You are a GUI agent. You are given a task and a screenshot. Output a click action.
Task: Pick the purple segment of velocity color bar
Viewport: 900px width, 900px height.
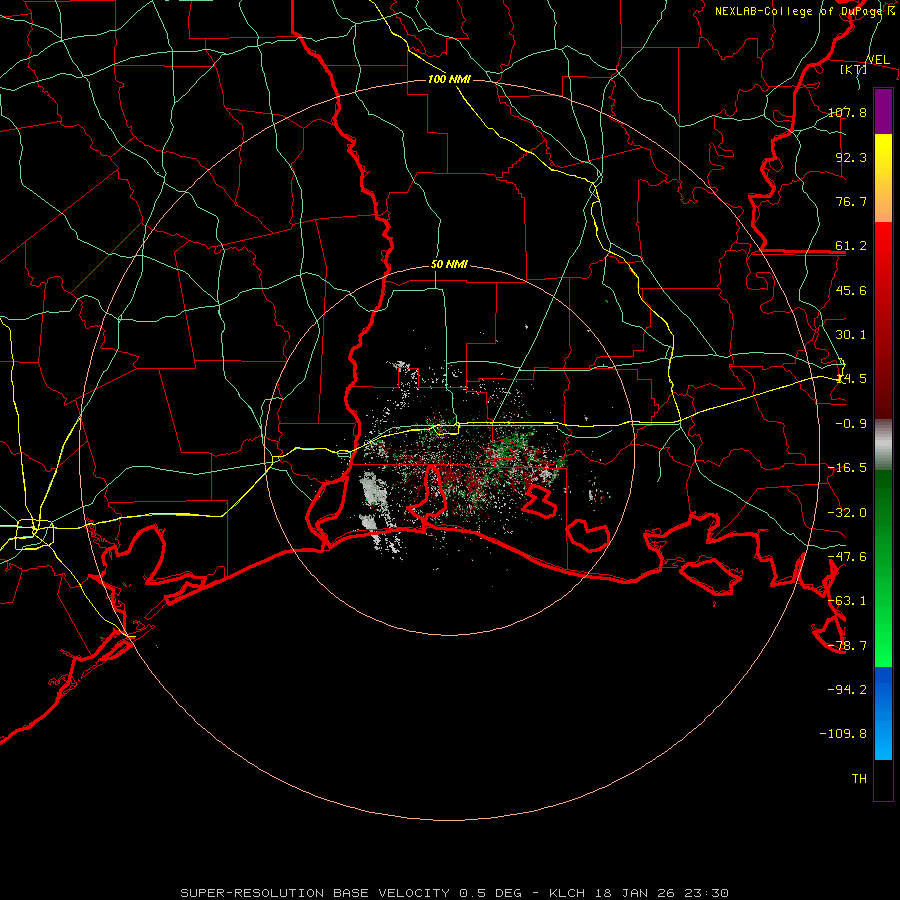tap(883, 111)
